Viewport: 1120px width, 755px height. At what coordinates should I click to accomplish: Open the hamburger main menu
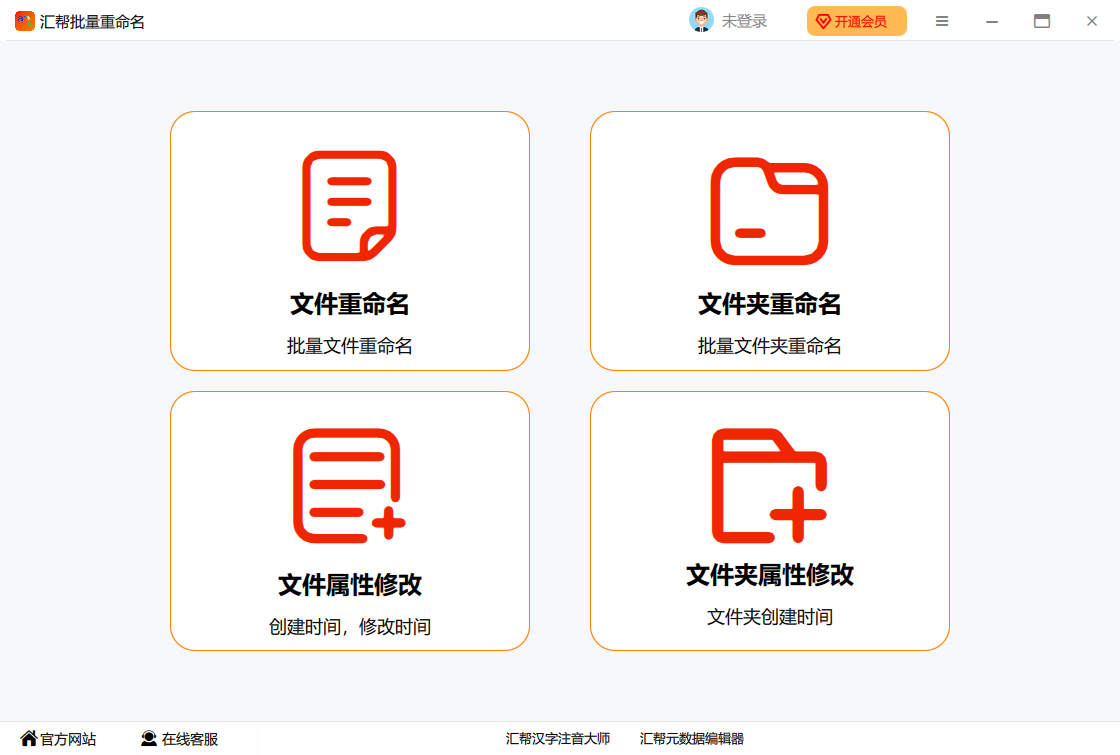click(x=942, y=21)
